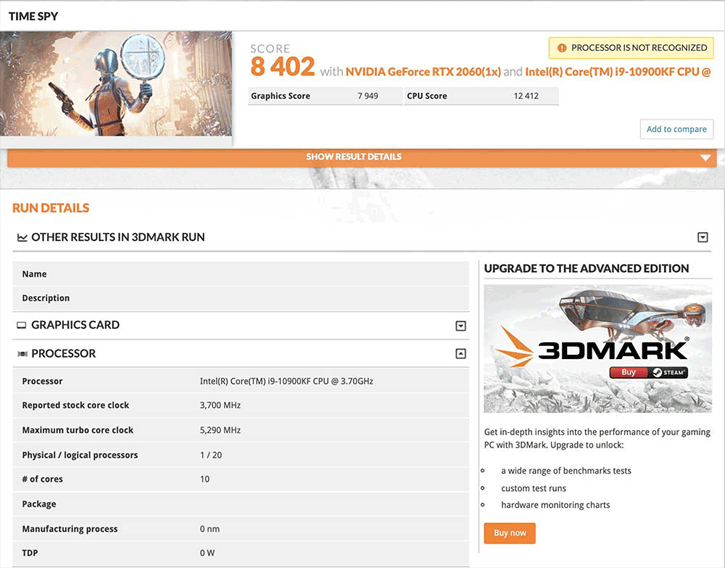Click the chart icon beside Other Results heading
The image size is (725, 568).
22,238
